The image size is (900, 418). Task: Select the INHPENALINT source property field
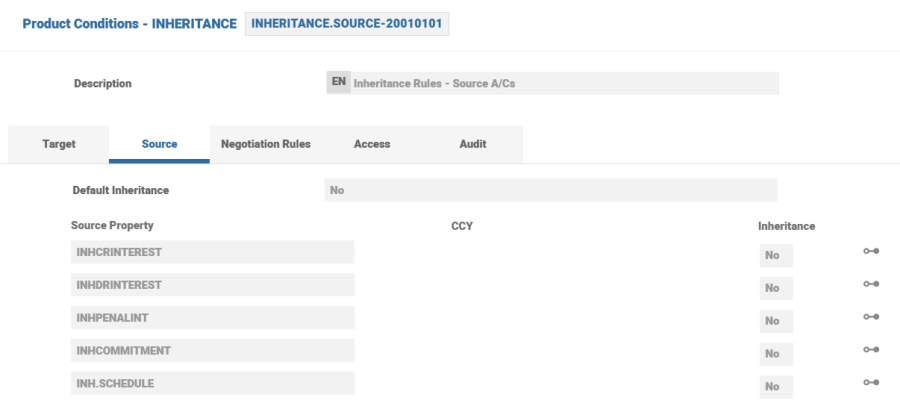pos(212,318)
